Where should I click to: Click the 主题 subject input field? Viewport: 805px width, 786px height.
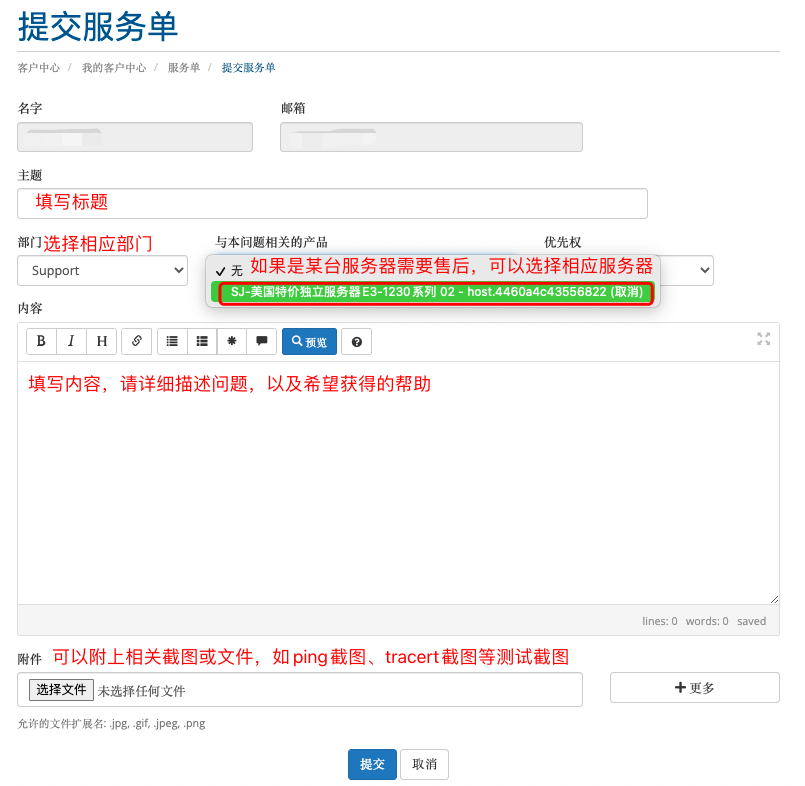coord(333,203)
